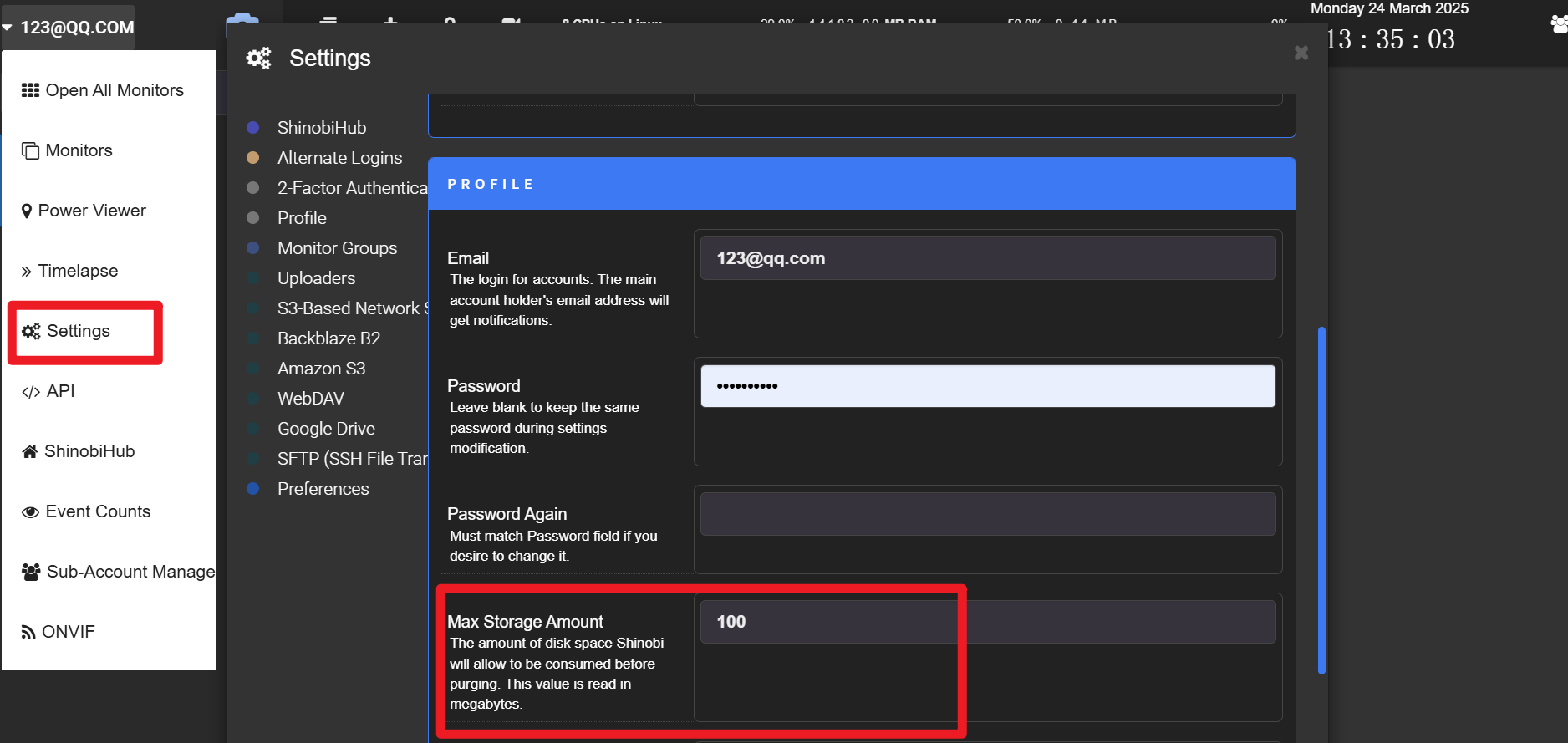
Task: Click the Max Storage Amount field
Action: coord(988,622)
